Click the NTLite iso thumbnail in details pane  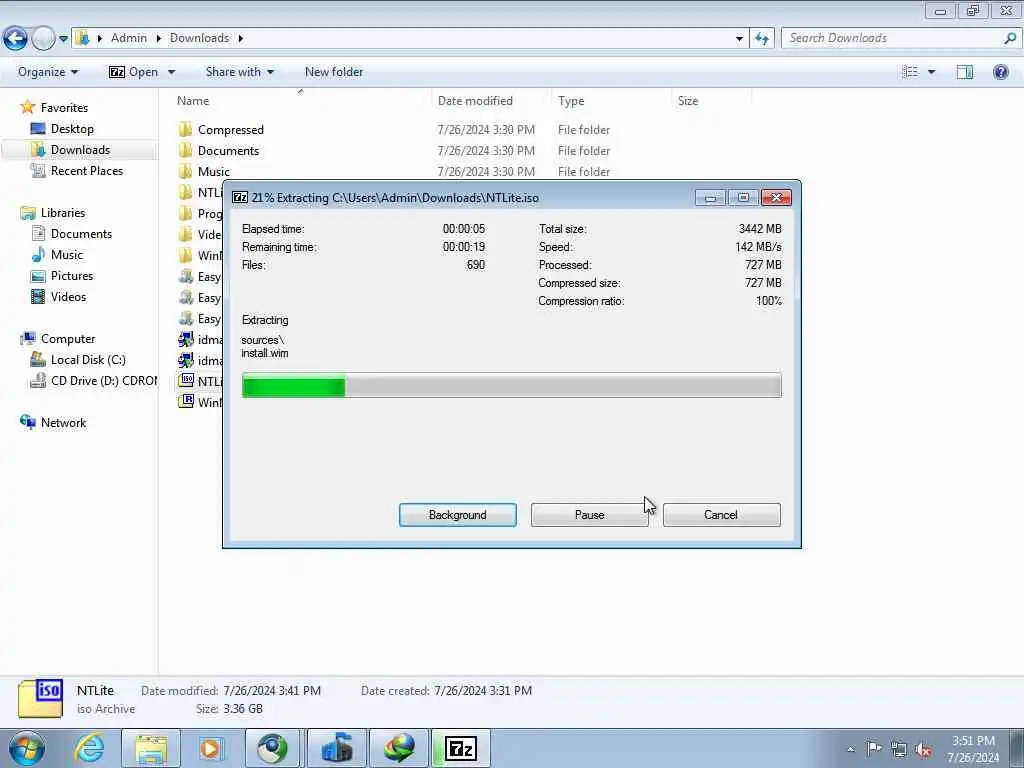point(40,698)
